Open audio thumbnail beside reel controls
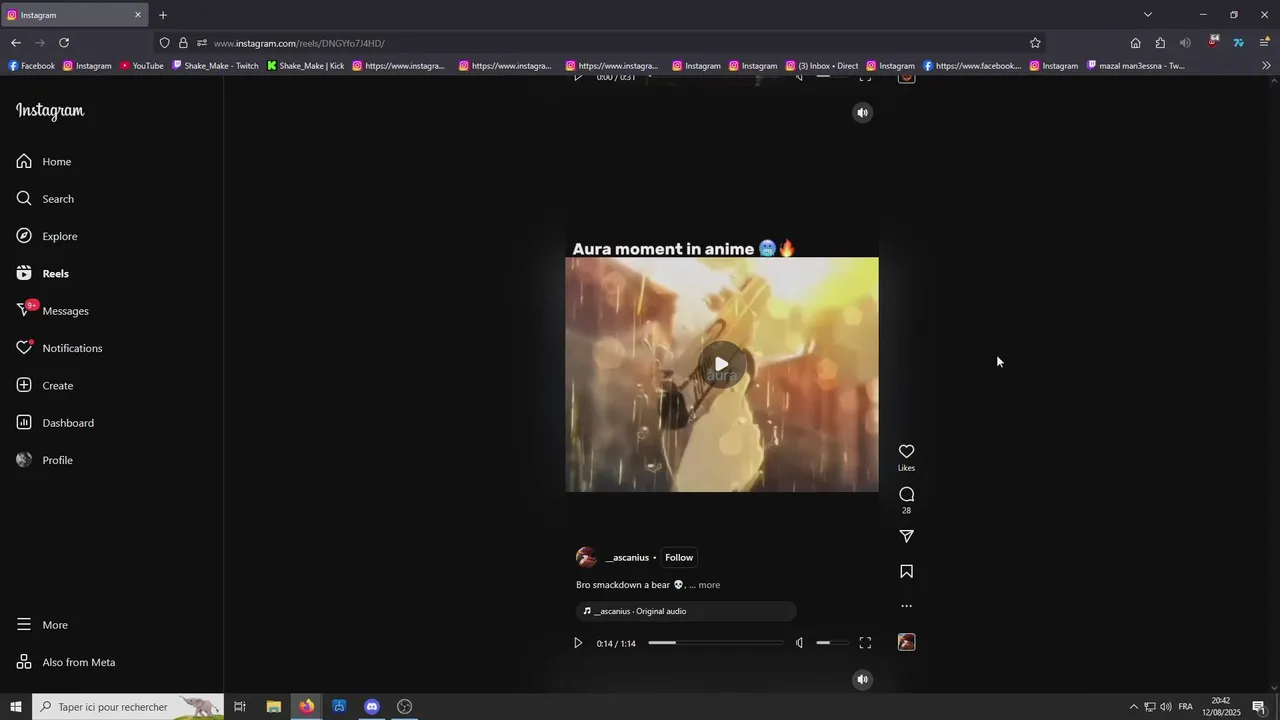1280x720 pixels. coord(906,642)
